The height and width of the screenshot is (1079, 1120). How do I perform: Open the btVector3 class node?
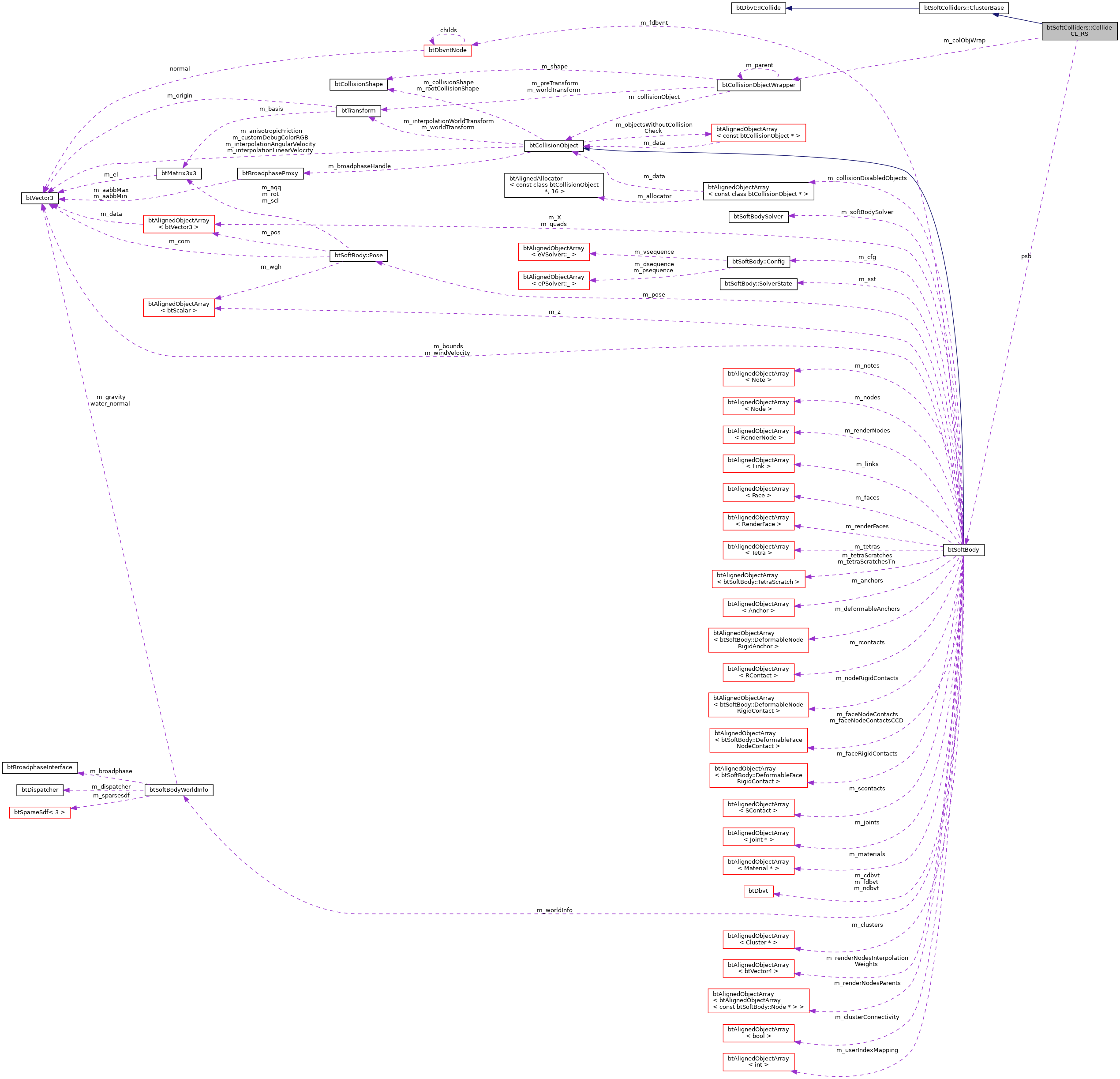(40, 199)
